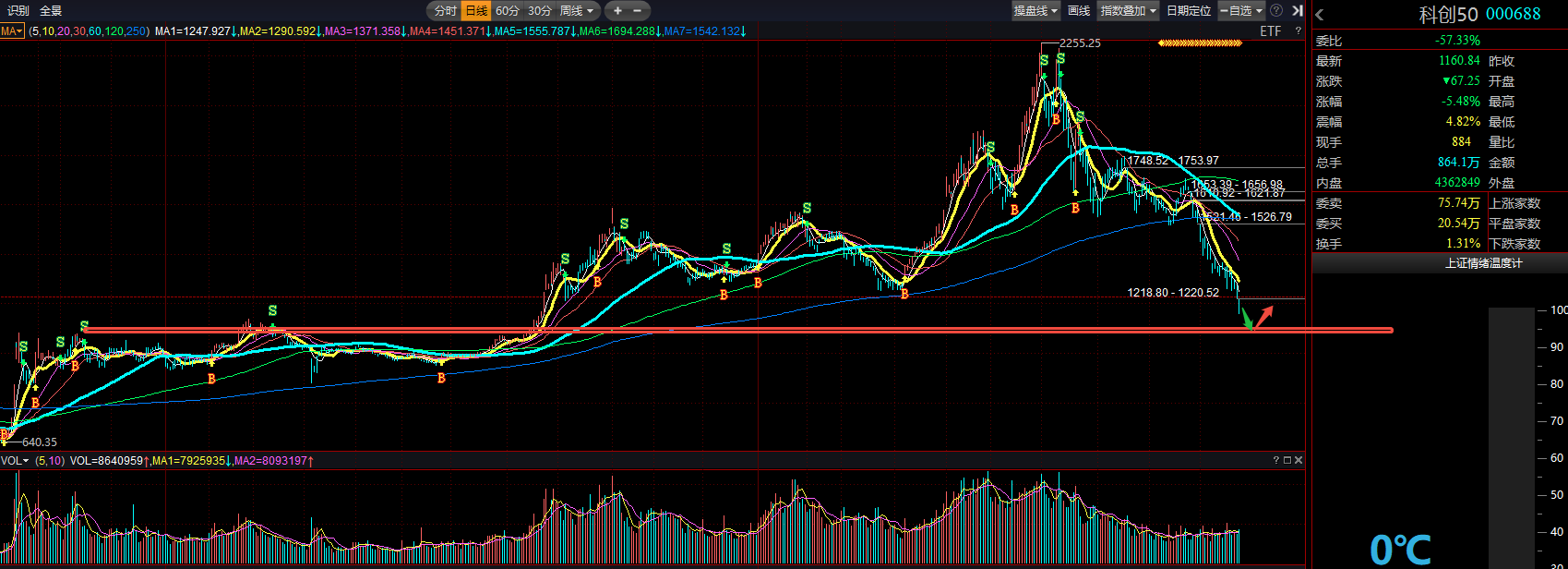Switch to the 60分 period tab
1568x569 pixels.
click(x=508, y=11)
